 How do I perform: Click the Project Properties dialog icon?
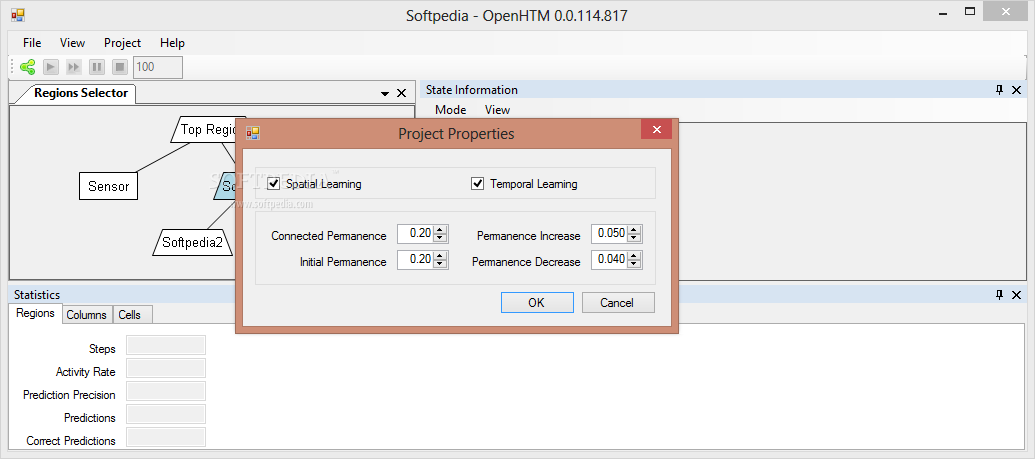pyautogui.click(x=253, y=133)
